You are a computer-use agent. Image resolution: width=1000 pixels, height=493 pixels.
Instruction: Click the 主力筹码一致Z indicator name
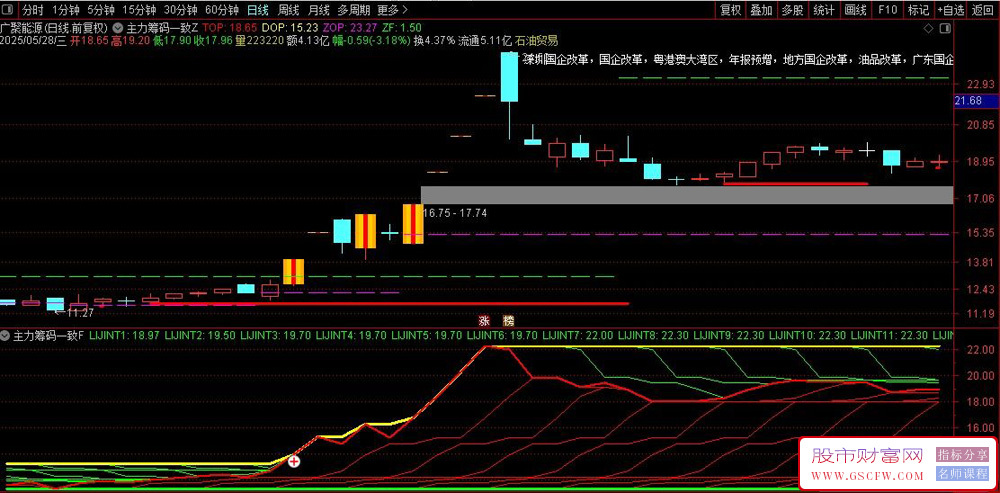click(163, 28)
